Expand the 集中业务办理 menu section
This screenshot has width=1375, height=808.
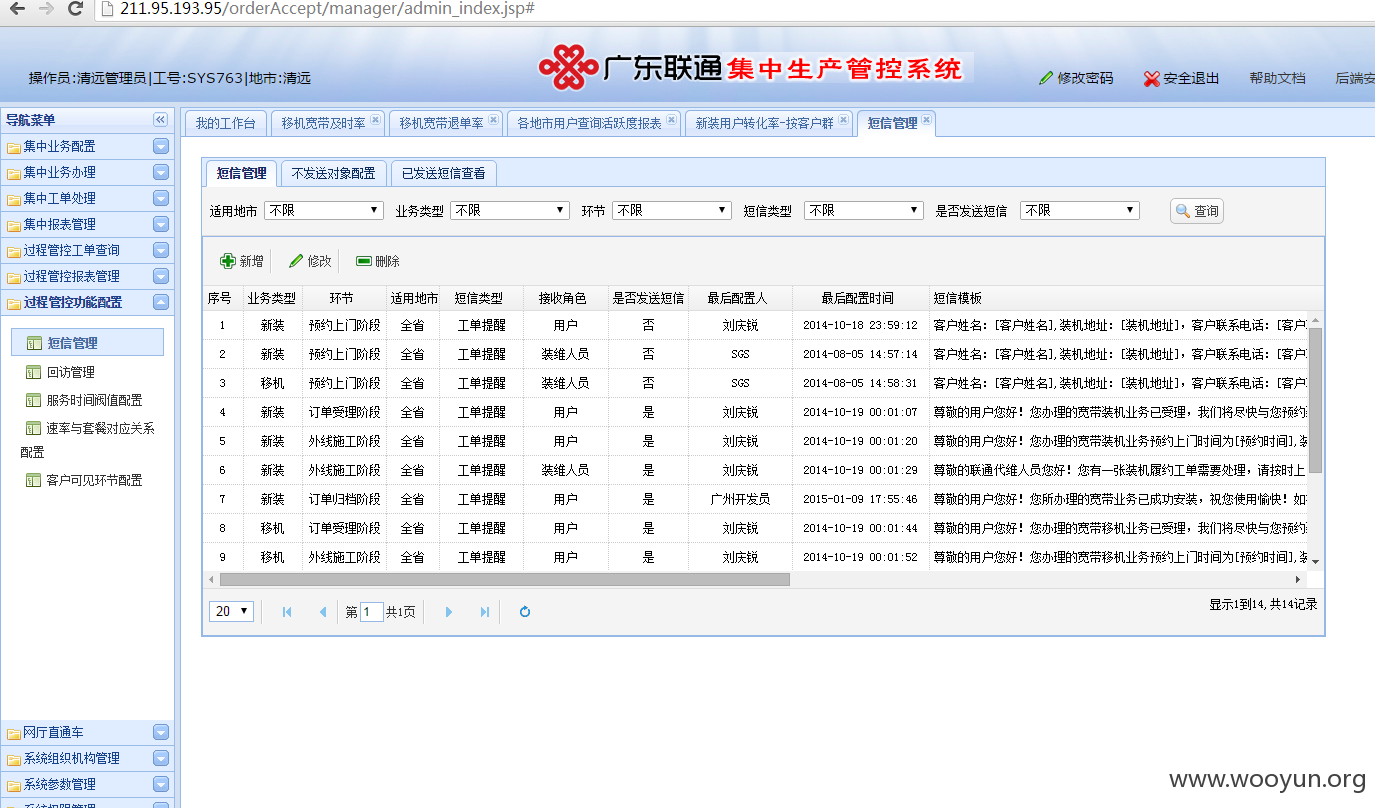pos(87,172)
